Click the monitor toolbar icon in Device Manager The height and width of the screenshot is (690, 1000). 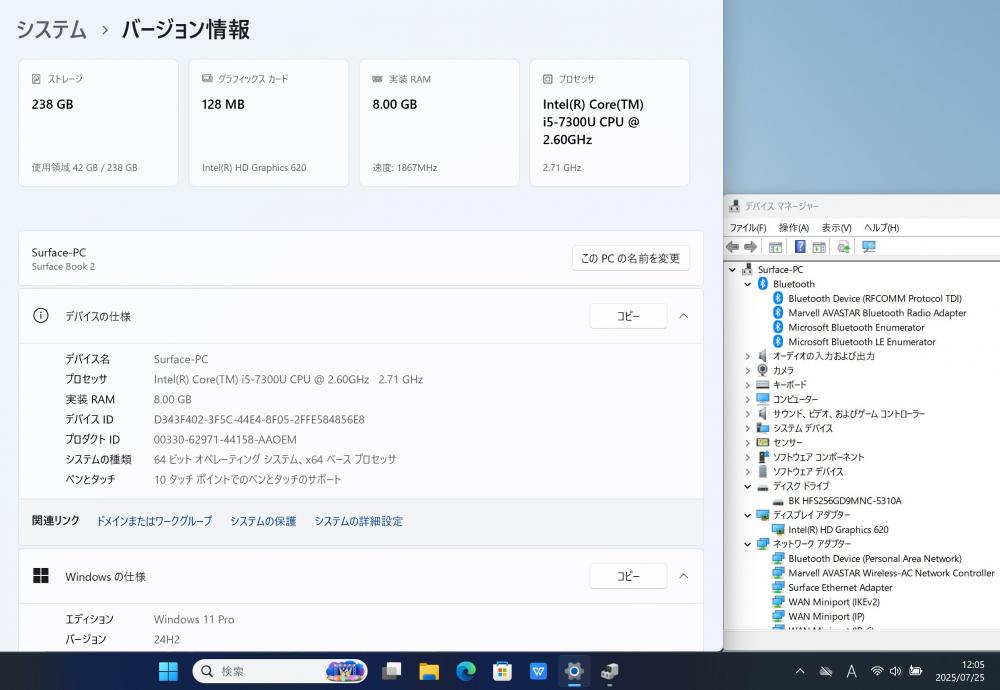[869, 247]
